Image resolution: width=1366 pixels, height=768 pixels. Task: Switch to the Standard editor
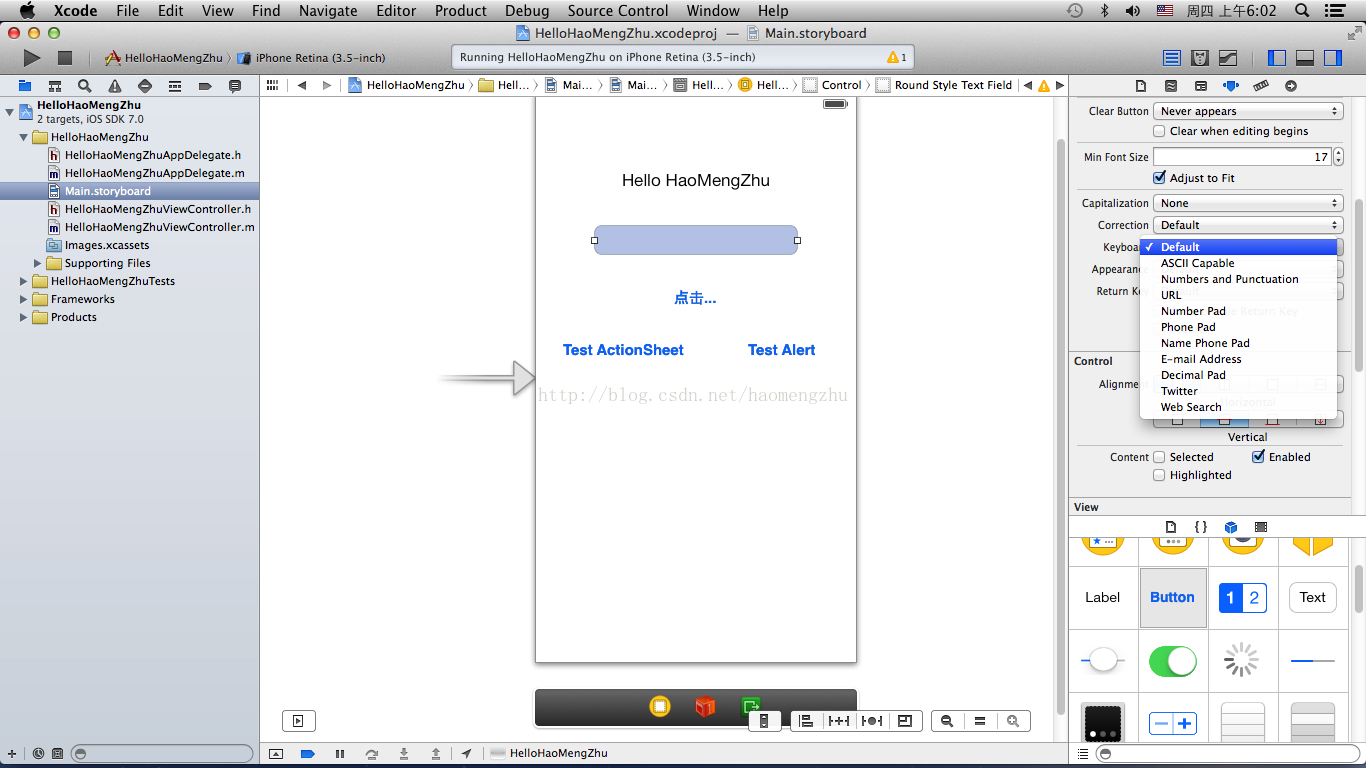tap(1172, 58)
